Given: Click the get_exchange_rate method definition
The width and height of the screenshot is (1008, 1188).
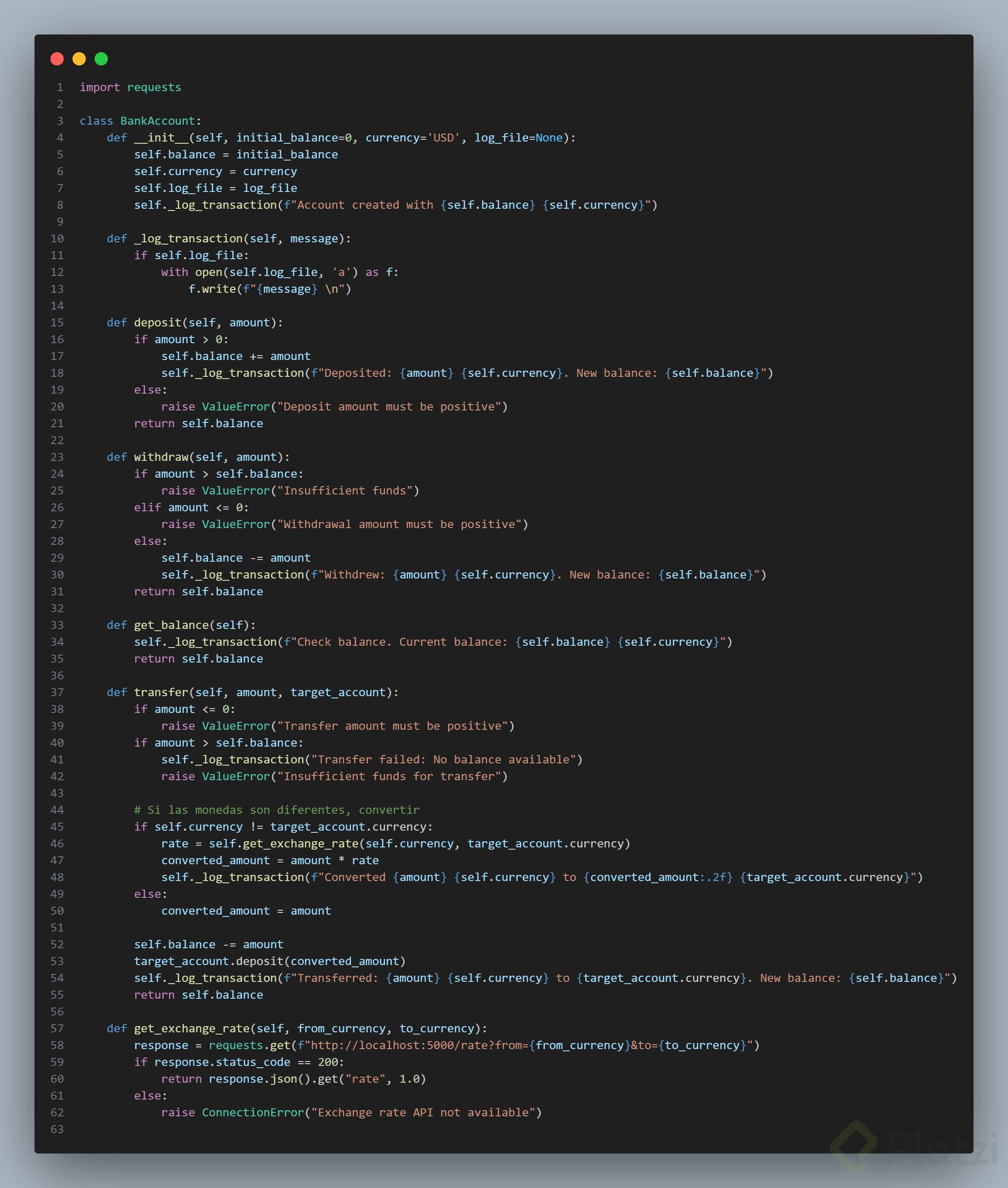Looking at the screenshot, I should pos(191,1029).
